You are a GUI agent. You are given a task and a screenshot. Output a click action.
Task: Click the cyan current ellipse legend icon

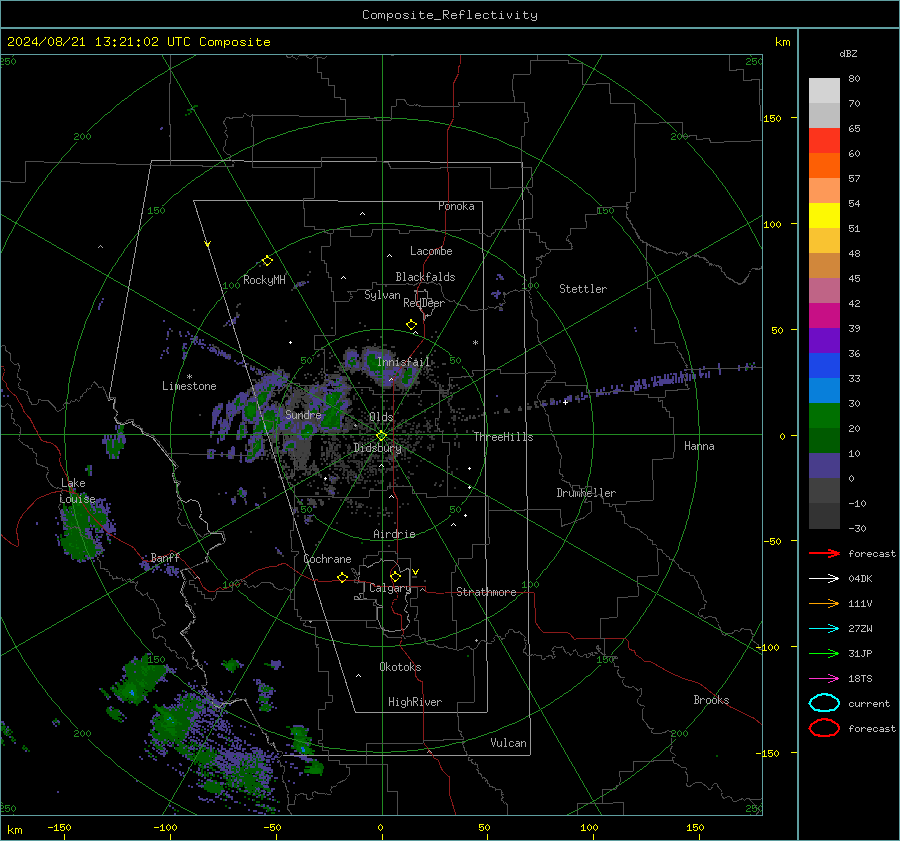click(x=824, y=703)
